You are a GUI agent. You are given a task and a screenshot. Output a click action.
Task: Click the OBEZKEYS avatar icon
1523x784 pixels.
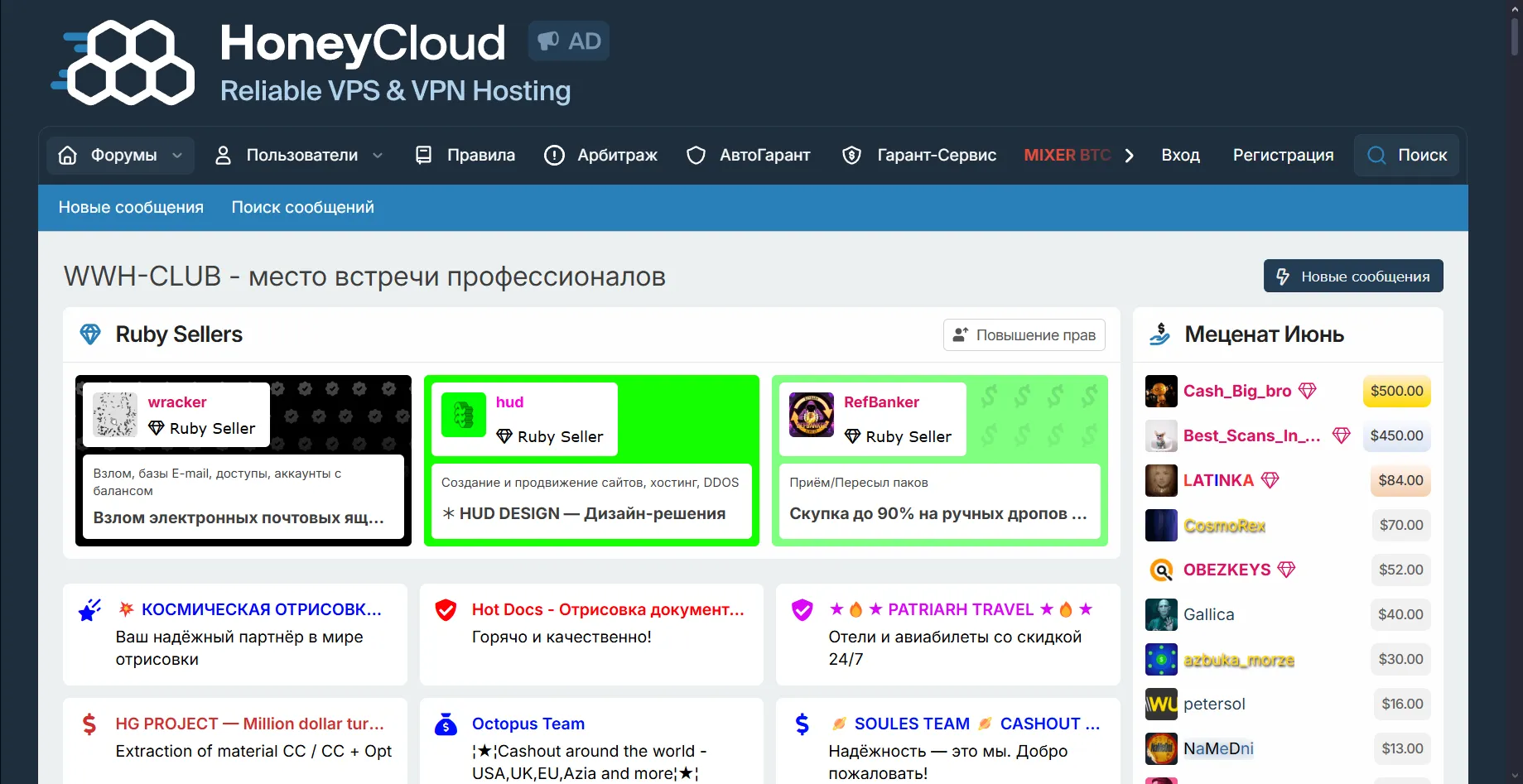[x=1161, y=570]
